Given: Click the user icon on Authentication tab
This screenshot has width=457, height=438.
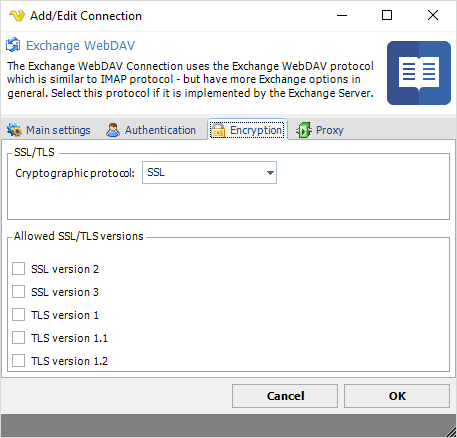Looking at the screenshot, I should [113, 130].
